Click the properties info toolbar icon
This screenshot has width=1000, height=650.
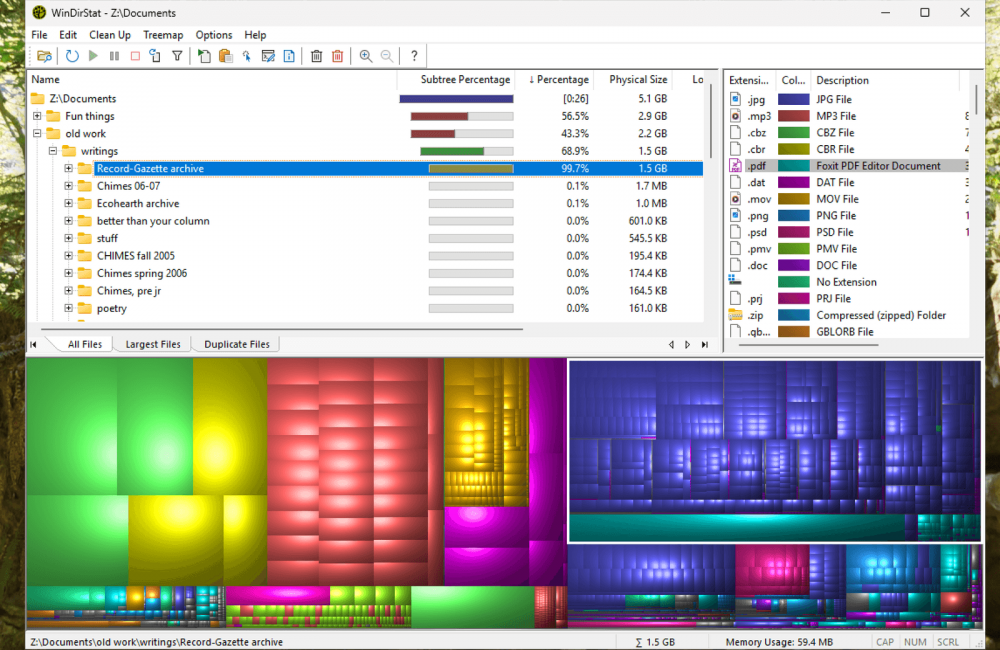289,56
